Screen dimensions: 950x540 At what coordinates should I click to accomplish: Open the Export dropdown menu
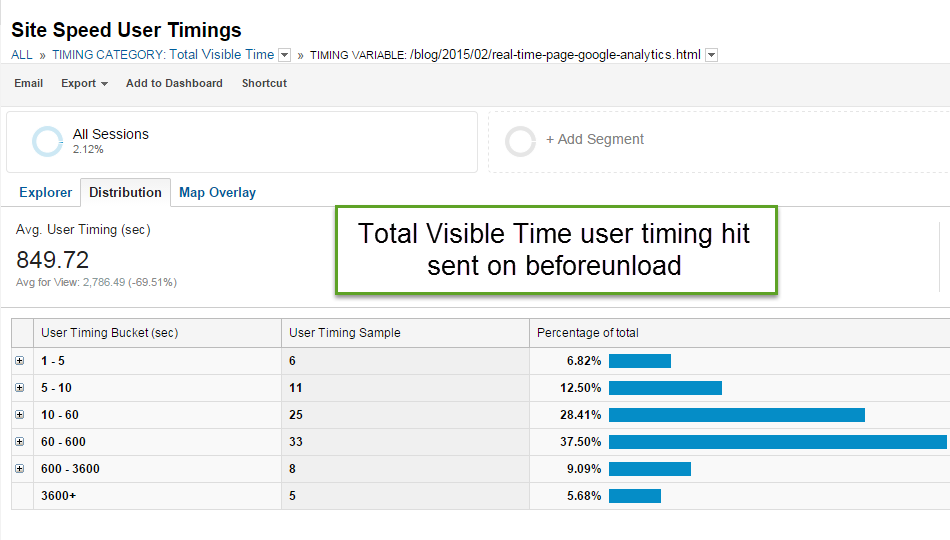[x=84, y=83]
